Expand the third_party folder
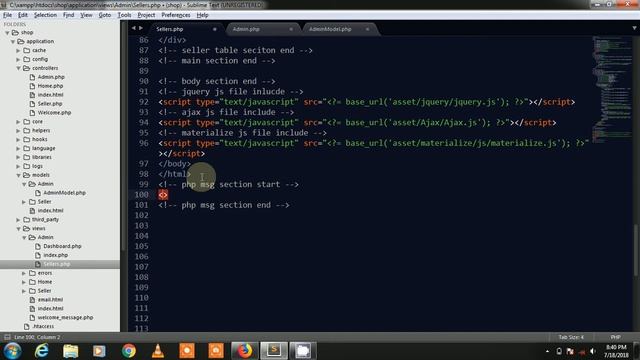Screen dimensions: 640x360 (x=18, y=220)
